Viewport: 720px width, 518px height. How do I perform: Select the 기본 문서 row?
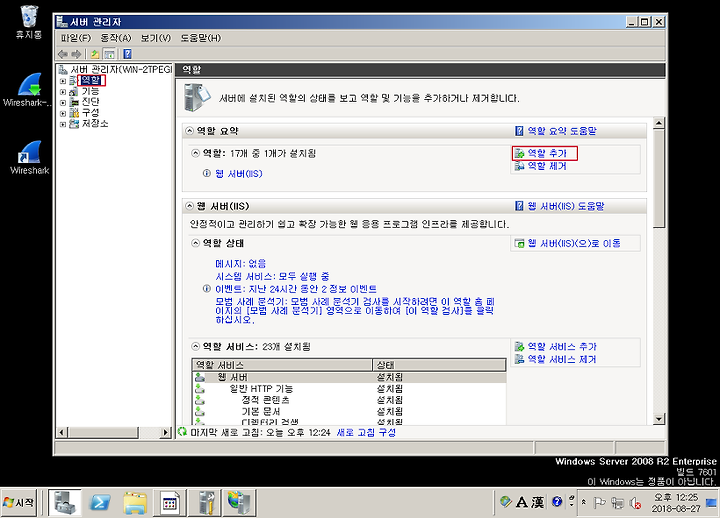349,411
